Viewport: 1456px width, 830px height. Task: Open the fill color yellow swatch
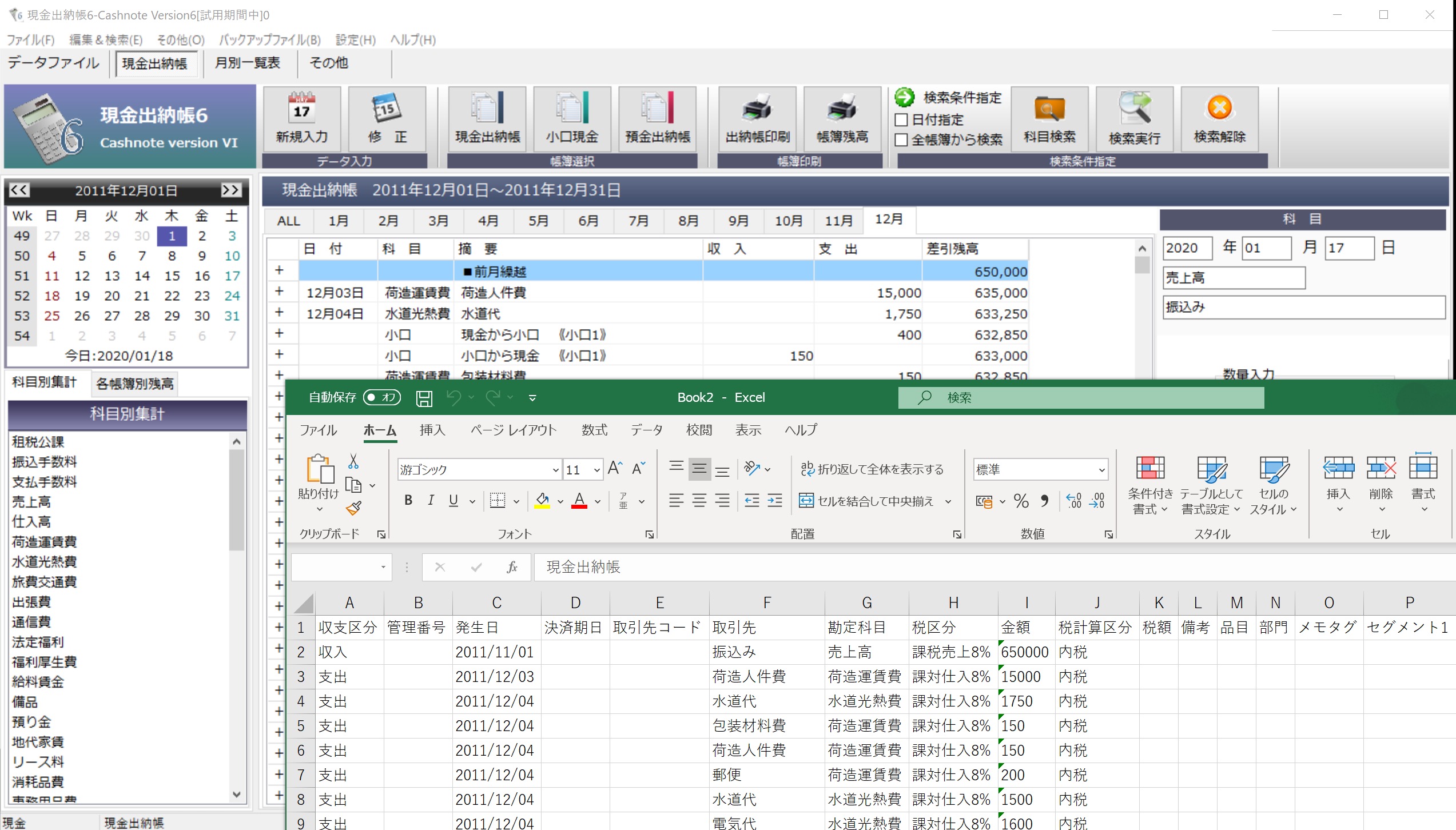tap(542, 501)
